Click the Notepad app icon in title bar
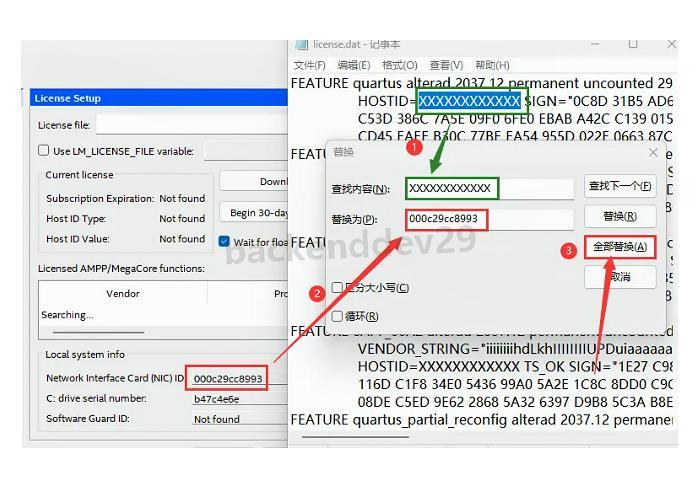Screen dimensions: 700x488 coord(301,44)
